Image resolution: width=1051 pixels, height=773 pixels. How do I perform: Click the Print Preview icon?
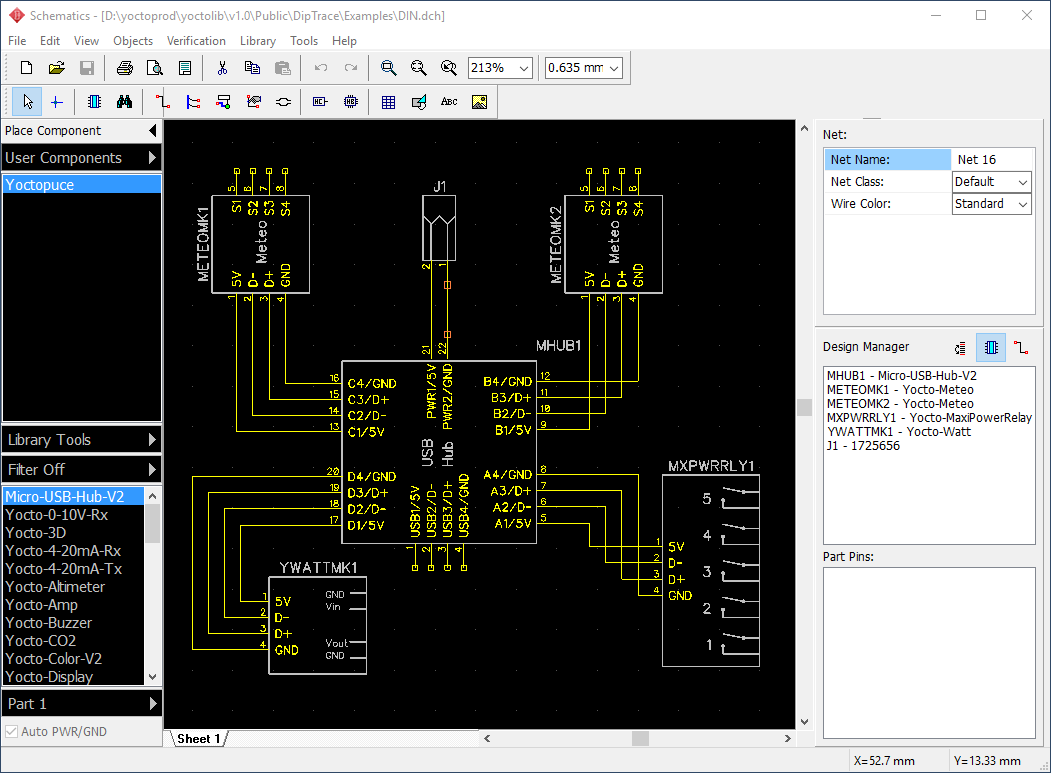pyautogui.click(x=155, y=68)
